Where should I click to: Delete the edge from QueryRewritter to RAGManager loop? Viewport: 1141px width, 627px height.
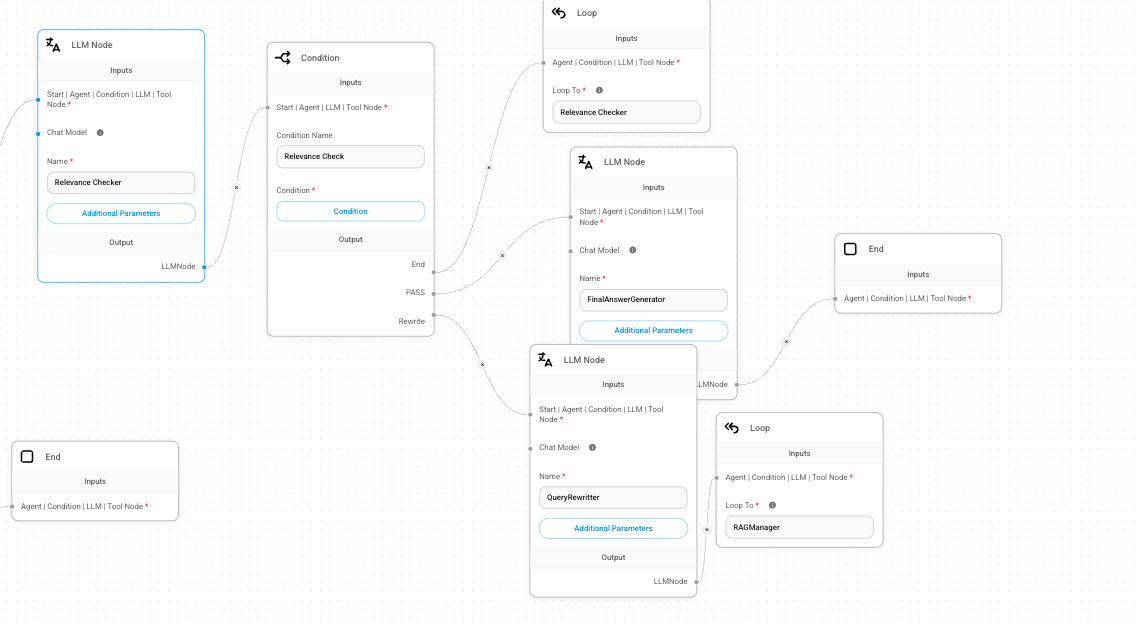[707, 529]
